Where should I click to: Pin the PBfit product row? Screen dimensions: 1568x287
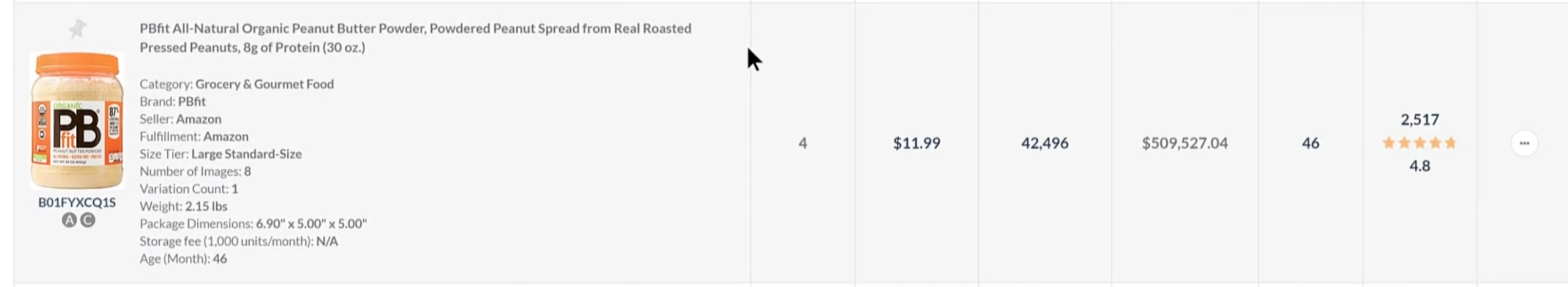pos(77,28)
